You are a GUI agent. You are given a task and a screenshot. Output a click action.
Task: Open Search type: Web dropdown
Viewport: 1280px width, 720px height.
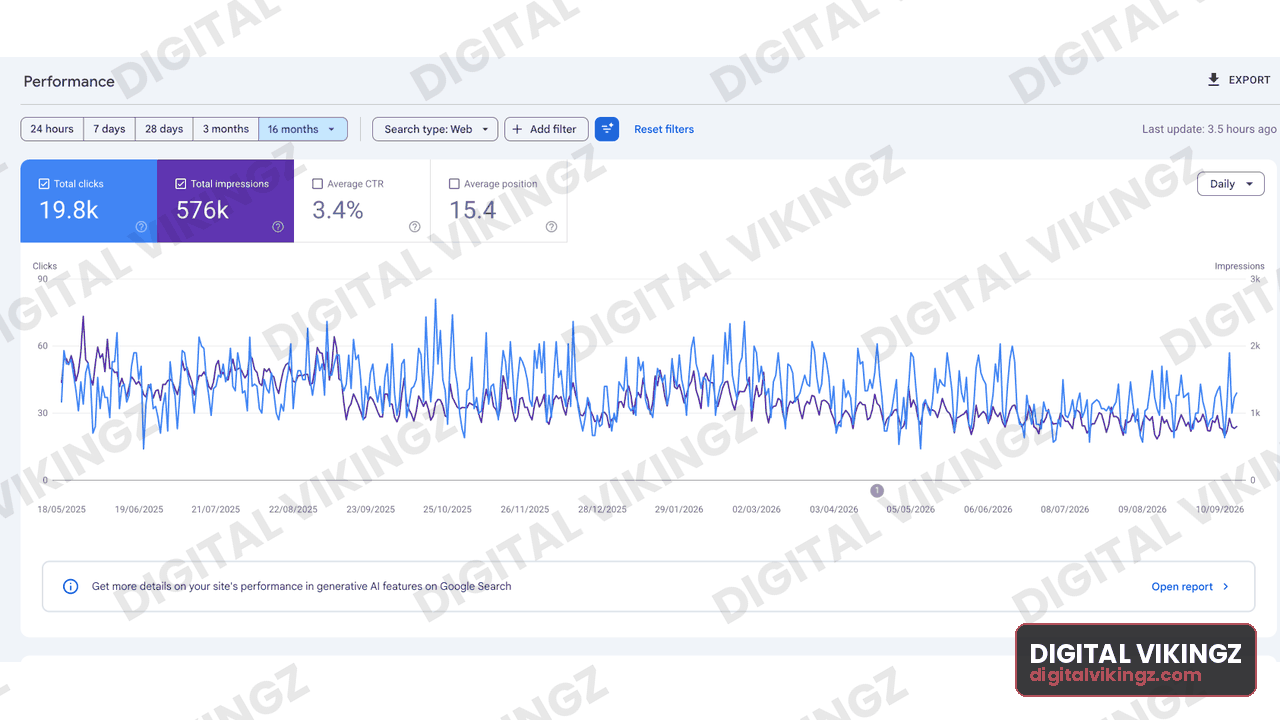click(435, 129)
